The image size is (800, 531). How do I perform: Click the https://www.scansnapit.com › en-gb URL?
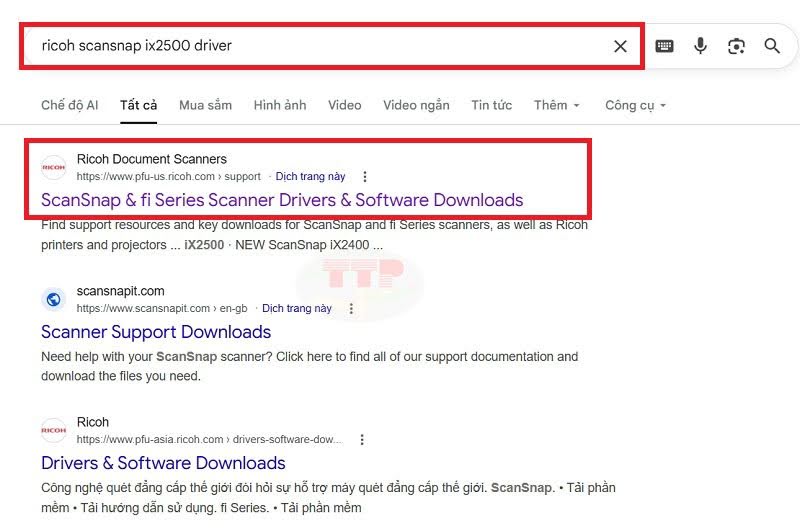pyautogui.click(x=162, y=309)
